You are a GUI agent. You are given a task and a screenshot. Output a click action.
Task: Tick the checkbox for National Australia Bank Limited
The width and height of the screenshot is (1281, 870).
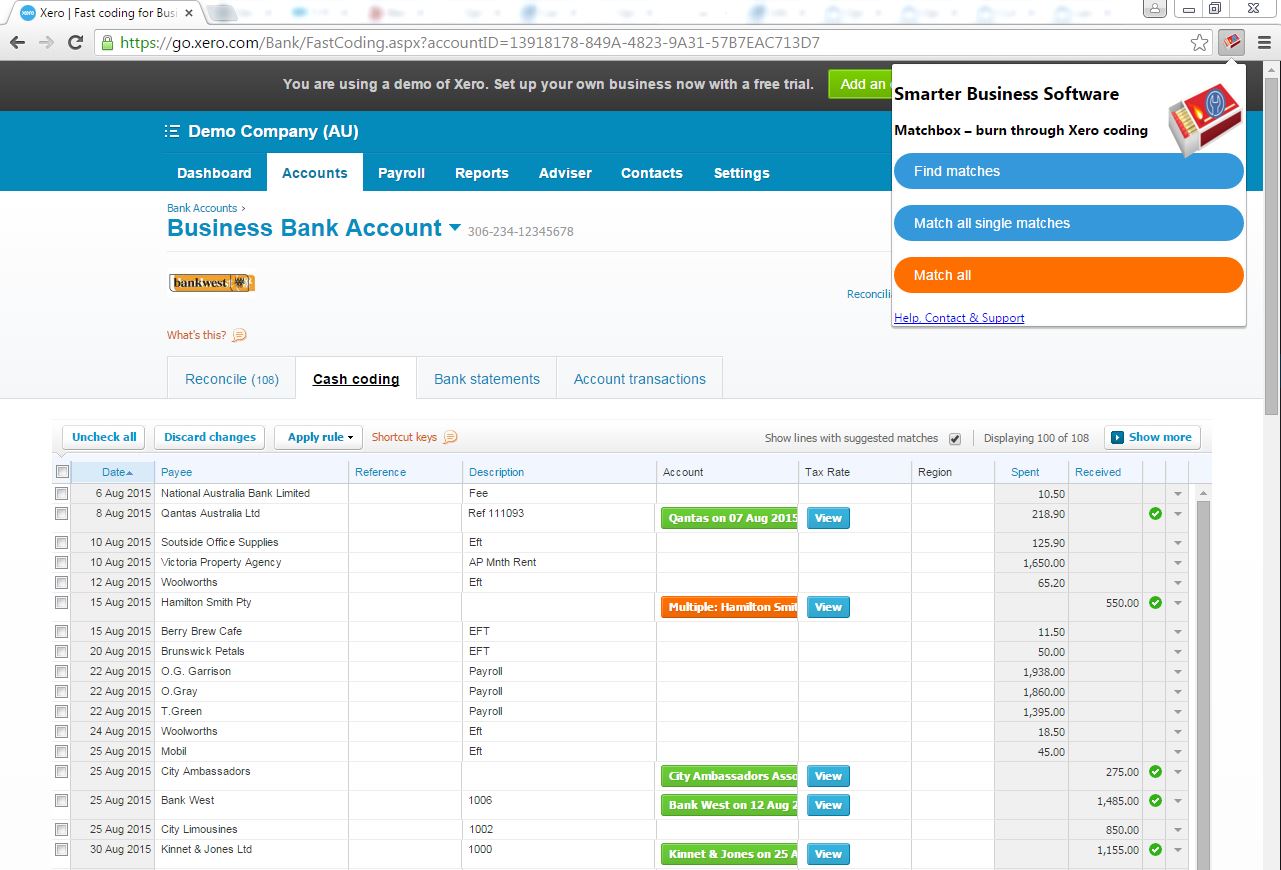[x=62, y=494]
